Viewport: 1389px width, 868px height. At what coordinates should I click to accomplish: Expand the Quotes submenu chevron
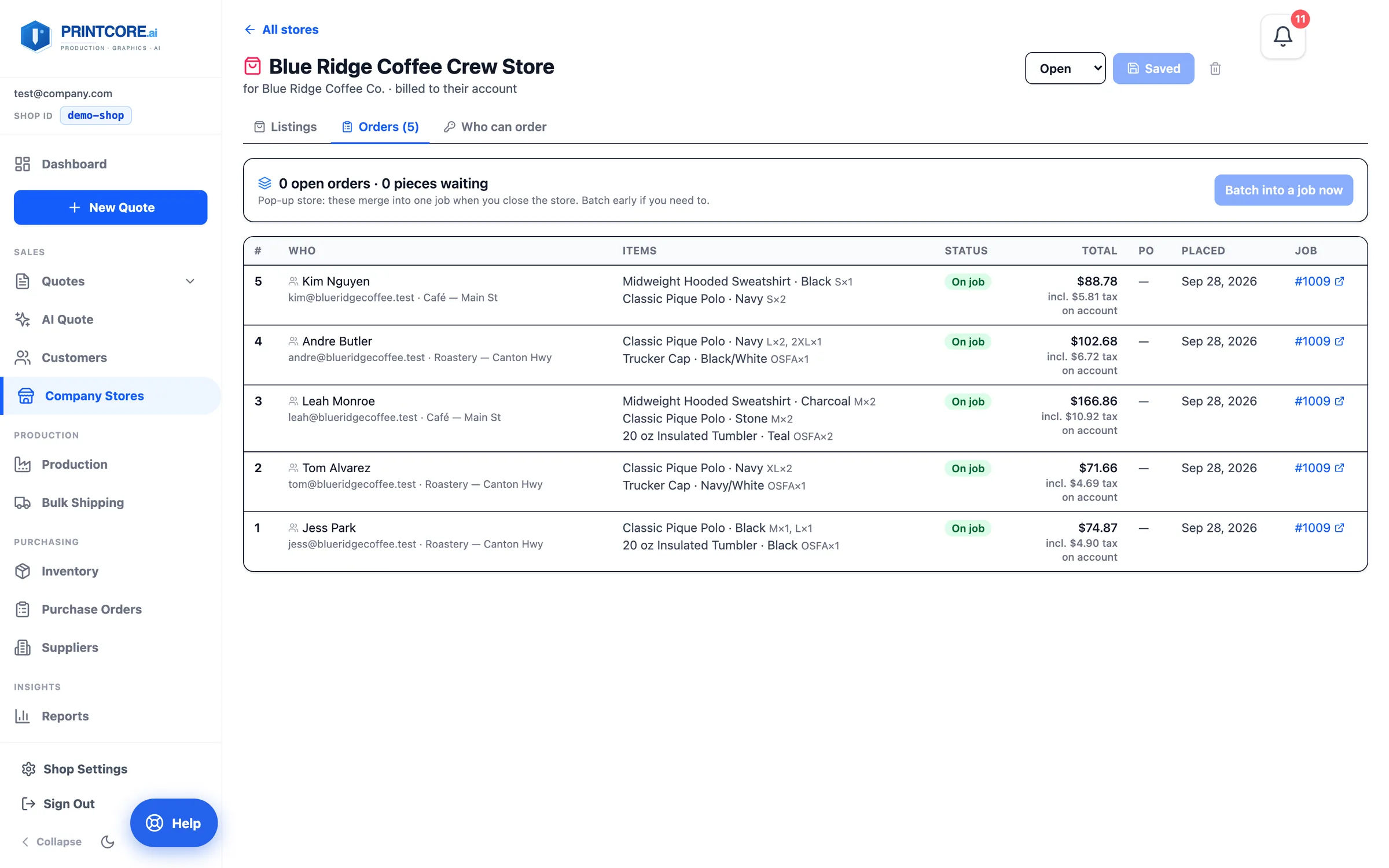tap(190, 281)
